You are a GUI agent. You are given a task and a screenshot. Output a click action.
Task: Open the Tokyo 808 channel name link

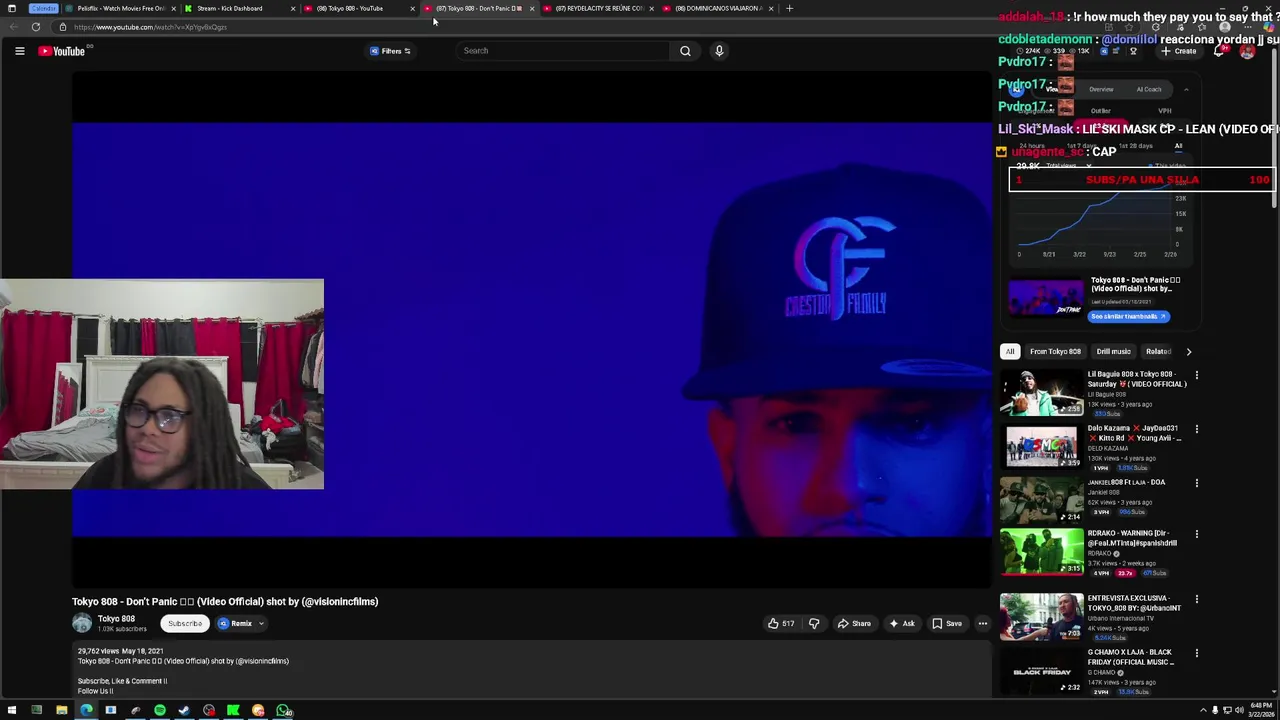116,619
